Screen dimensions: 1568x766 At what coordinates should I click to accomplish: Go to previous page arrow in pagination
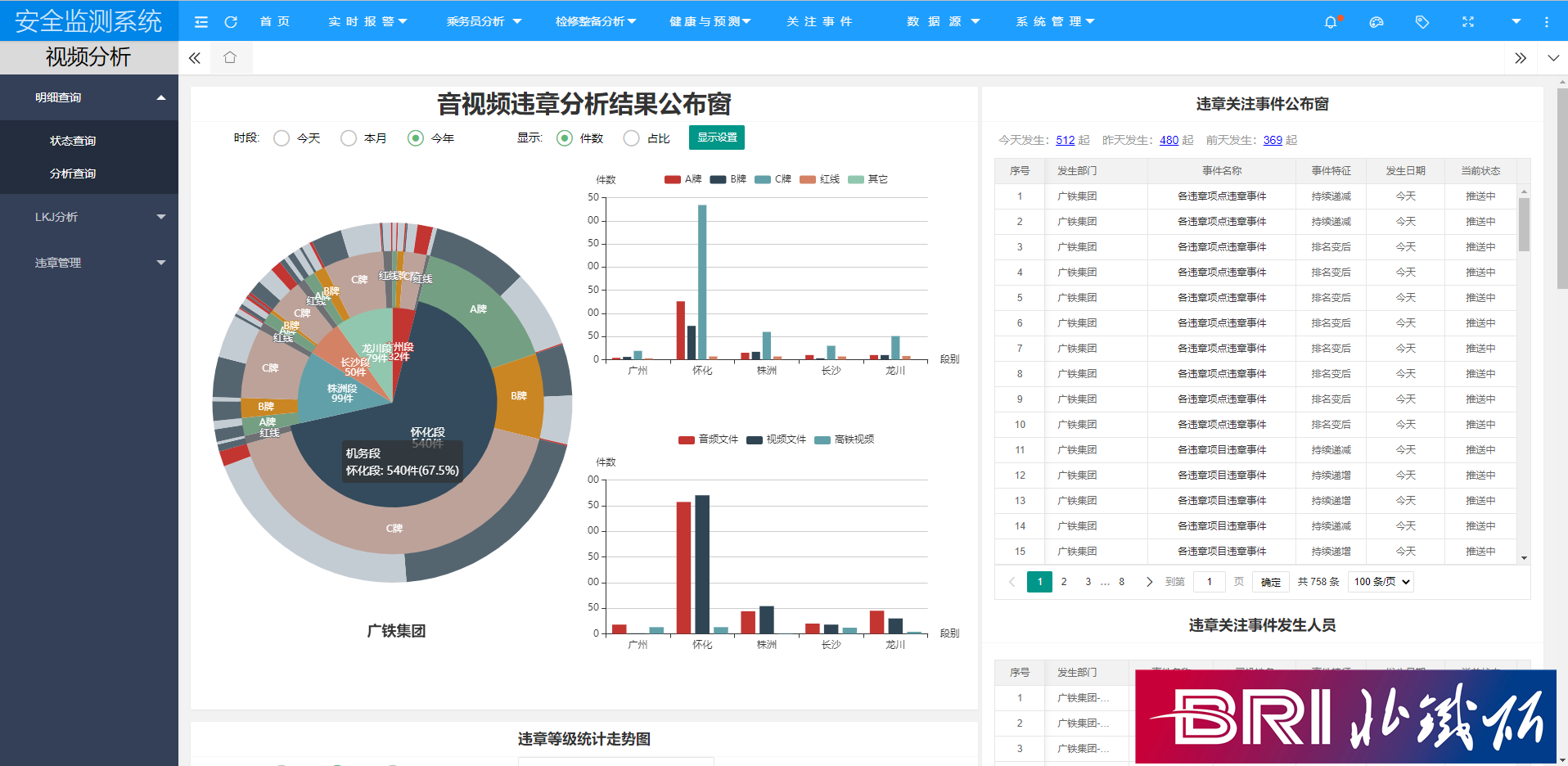1012,582
